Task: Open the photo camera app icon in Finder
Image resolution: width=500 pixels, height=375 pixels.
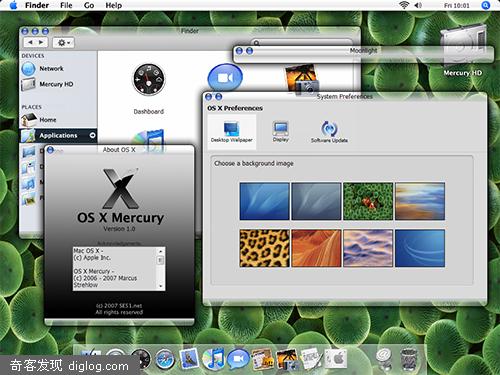Action: pyautogui.click(x=302, y=79)
